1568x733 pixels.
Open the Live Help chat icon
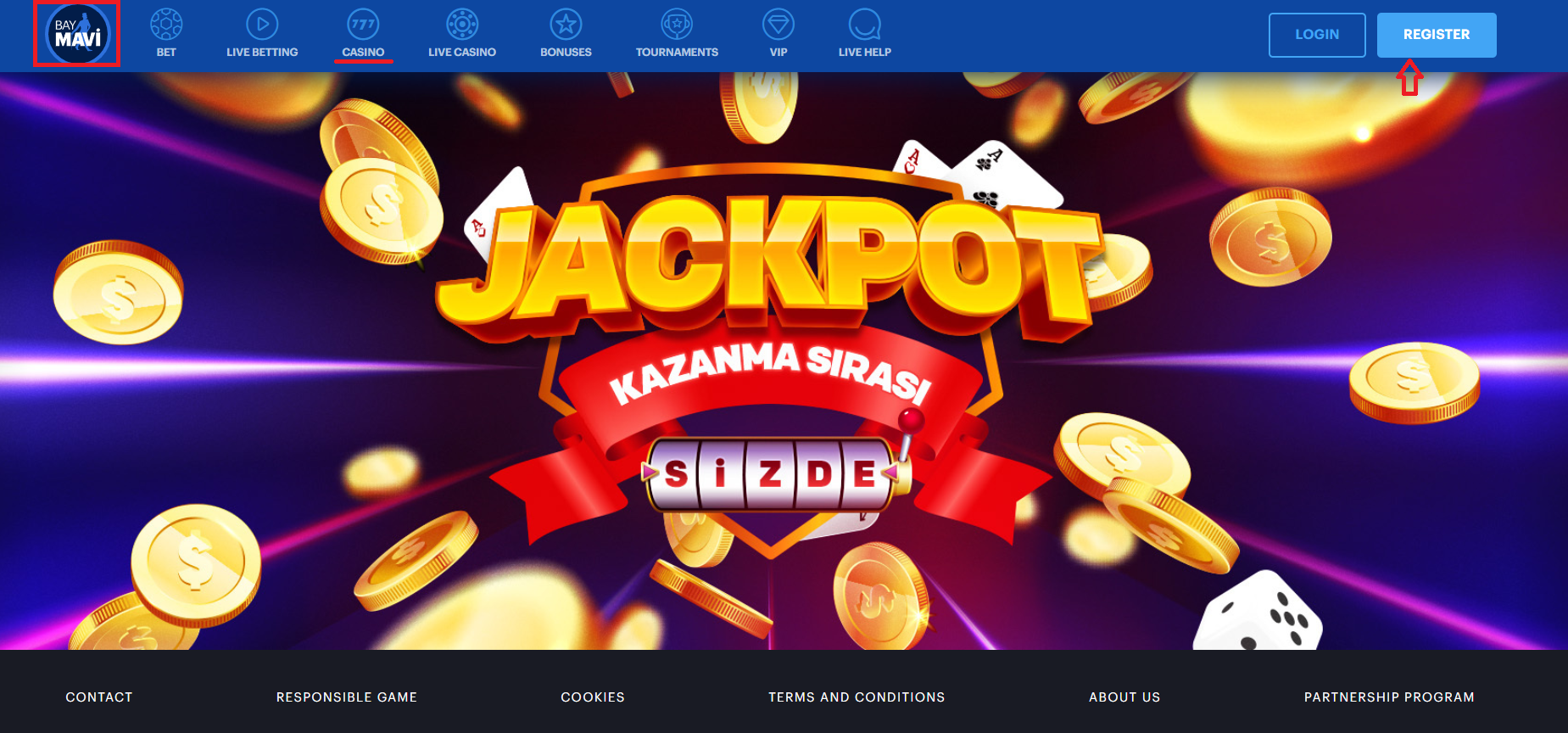(865, 24)
